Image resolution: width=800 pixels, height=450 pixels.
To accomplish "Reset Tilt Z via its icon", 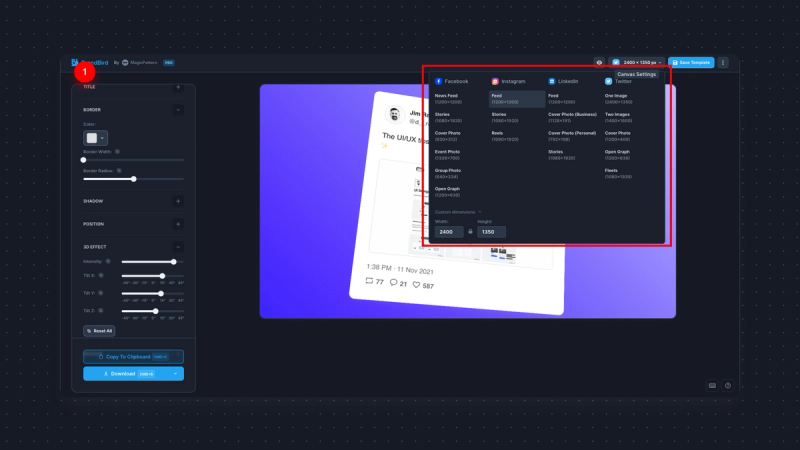I will point(101,310).
